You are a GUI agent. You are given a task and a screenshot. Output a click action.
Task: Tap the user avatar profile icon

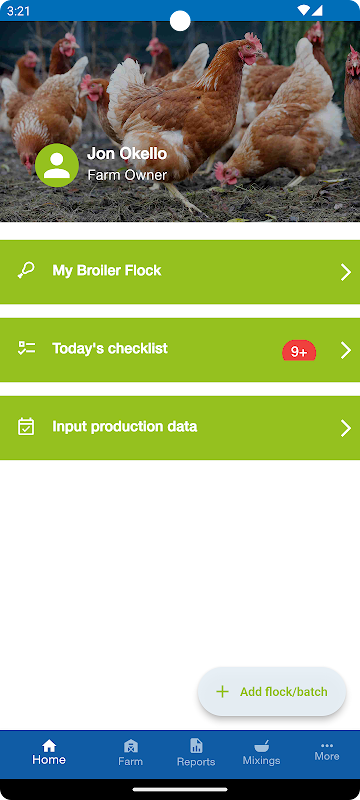[x=57, y=165]
